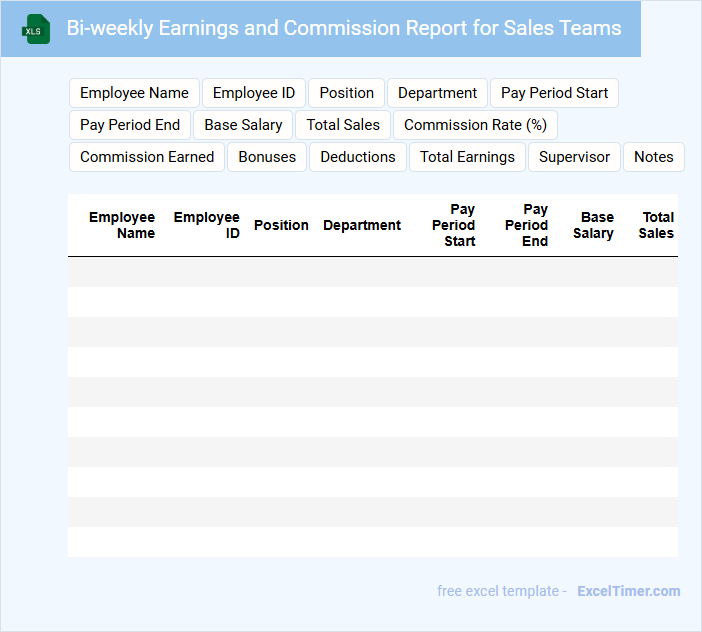The height and width of the screenshot is (632, 702).
Task: Choose the Total Earnings tag
Action: [x=467, y=157]
